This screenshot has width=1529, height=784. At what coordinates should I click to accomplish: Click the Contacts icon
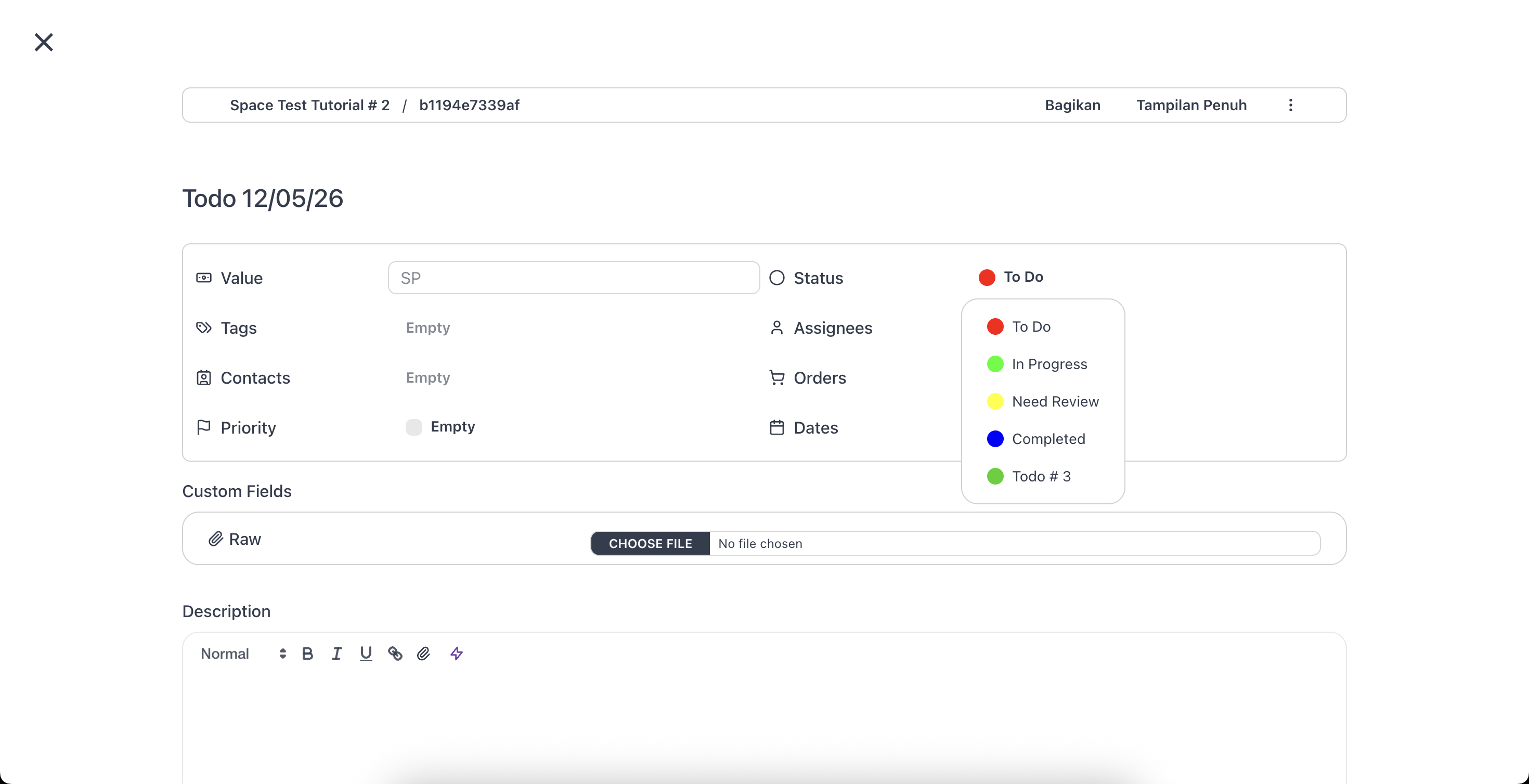[203, 377]
